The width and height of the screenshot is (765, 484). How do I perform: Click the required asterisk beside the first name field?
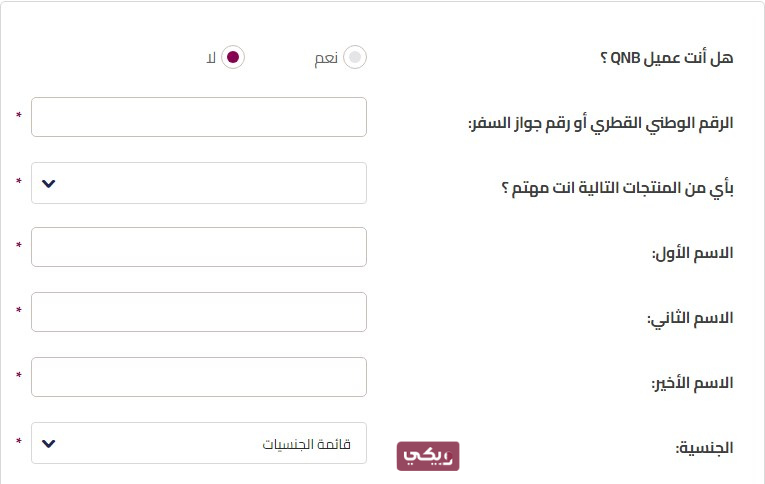coord(18,246)
